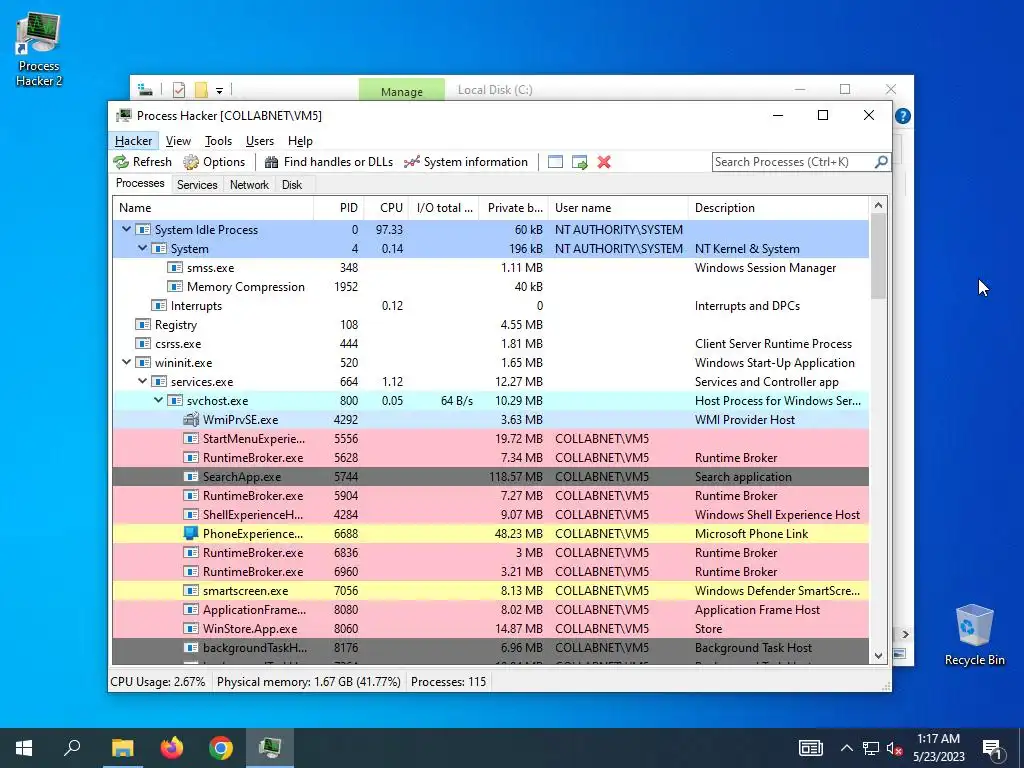Open the Recycle Bin desktop icon

[x=974, y=635]
